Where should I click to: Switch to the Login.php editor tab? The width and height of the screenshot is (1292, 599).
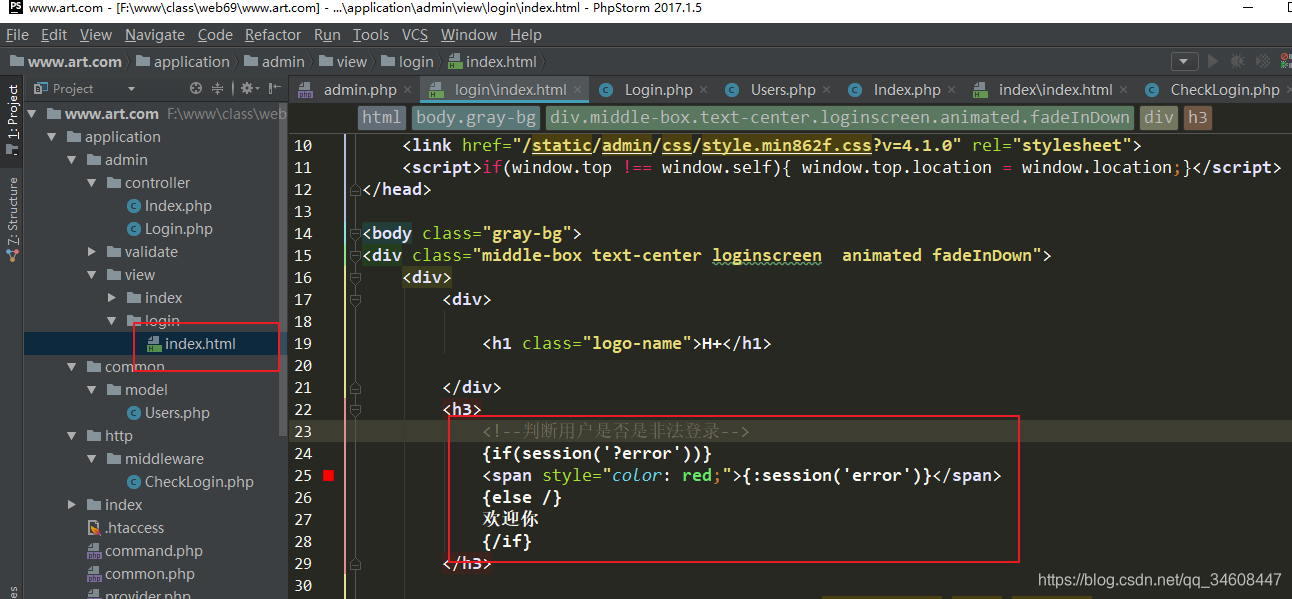coord(655,89)
